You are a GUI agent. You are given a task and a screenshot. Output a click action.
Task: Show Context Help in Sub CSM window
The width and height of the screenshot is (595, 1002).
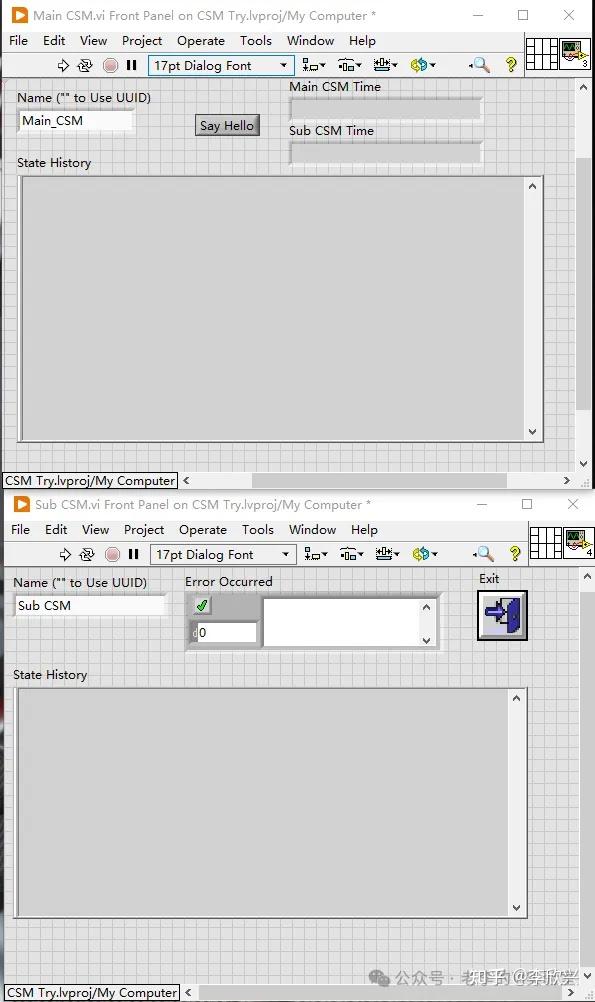pos(514,554)
